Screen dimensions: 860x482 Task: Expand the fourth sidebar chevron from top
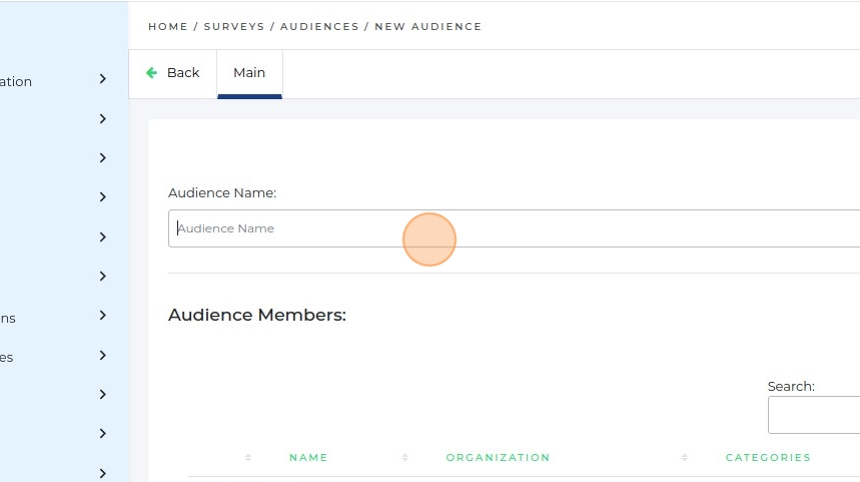point(103,197)
